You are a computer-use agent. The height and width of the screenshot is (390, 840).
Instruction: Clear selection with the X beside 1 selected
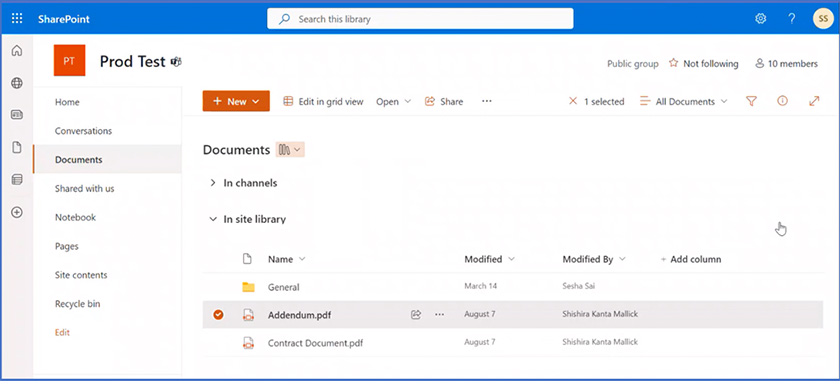coord(573,101)
